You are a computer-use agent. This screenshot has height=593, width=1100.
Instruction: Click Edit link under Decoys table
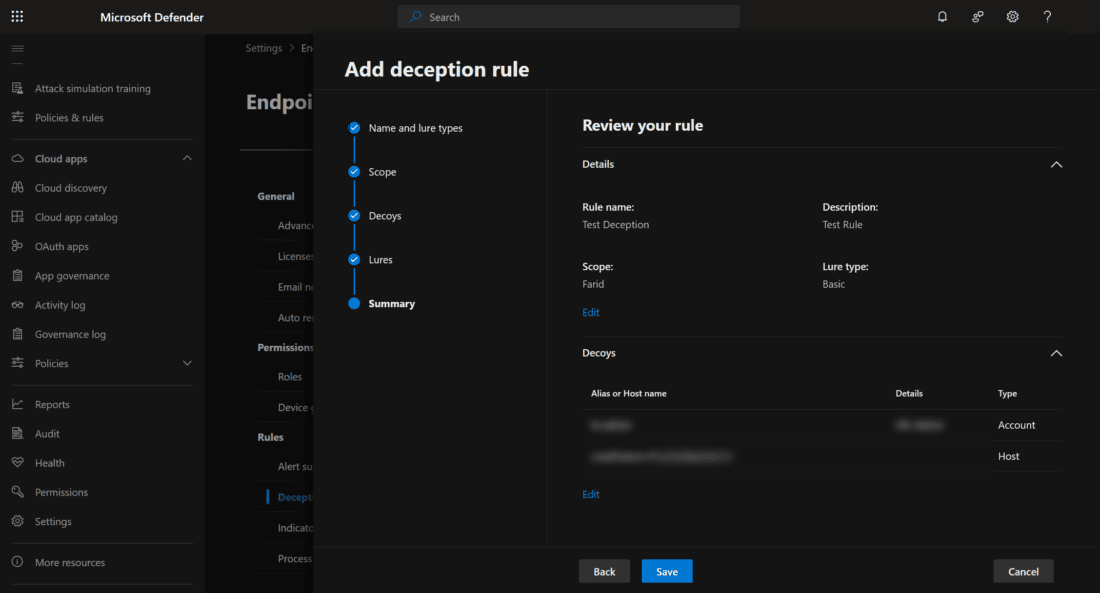coord(591,494)
